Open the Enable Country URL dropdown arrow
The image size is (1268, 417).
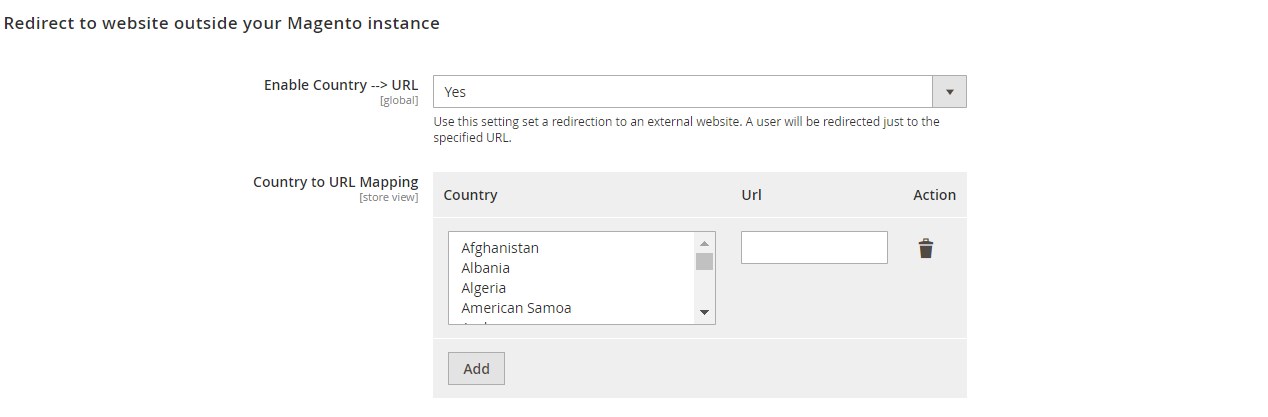point(949,92)
